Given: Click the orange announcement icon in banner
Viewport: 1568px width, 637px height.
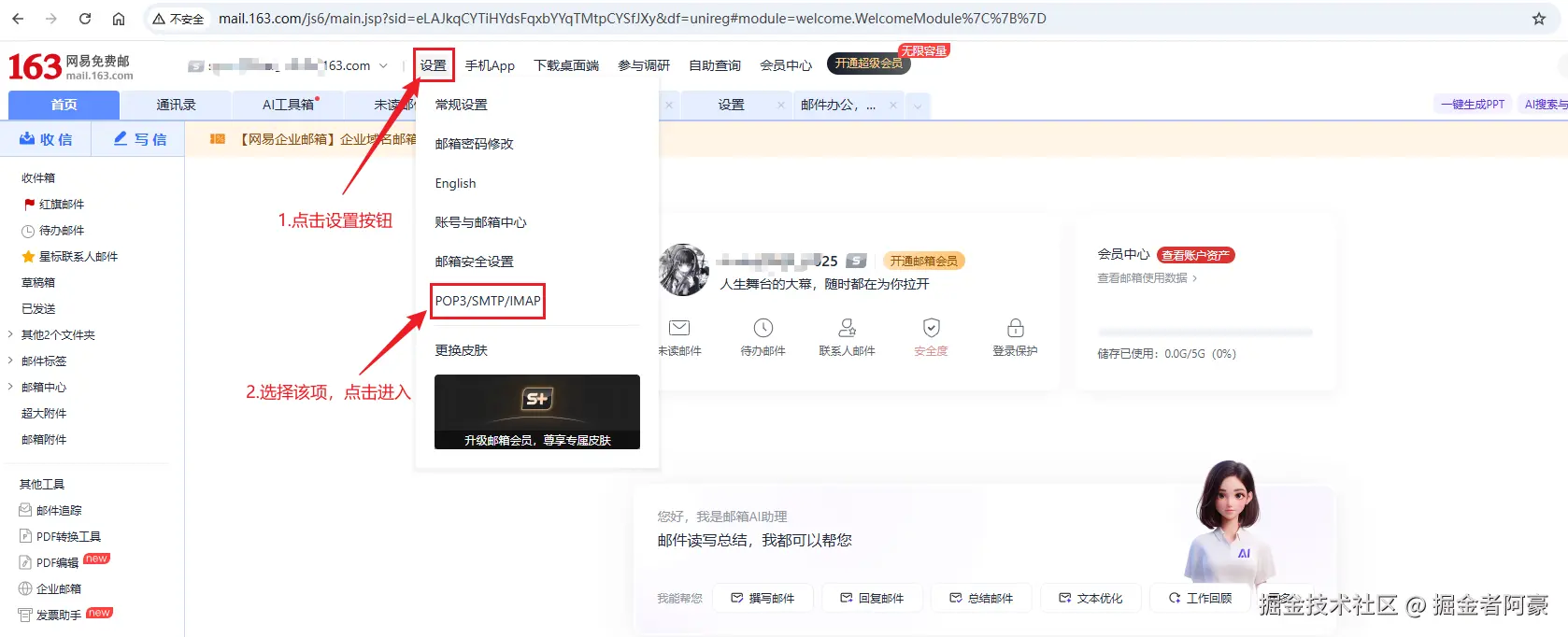Looking at the screenshot, I should (218, 139).
